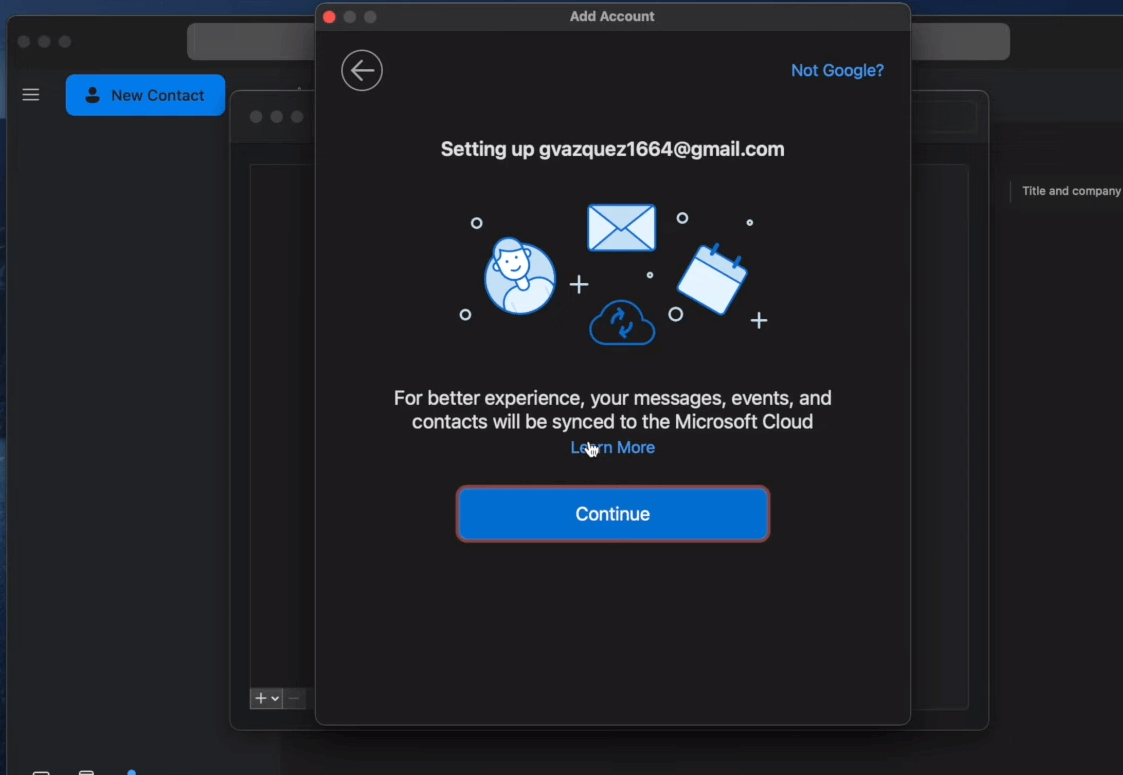Screen dimensions: 1123x775
Task: Click the envelope mail illustration icon
Action: [621, 228]
